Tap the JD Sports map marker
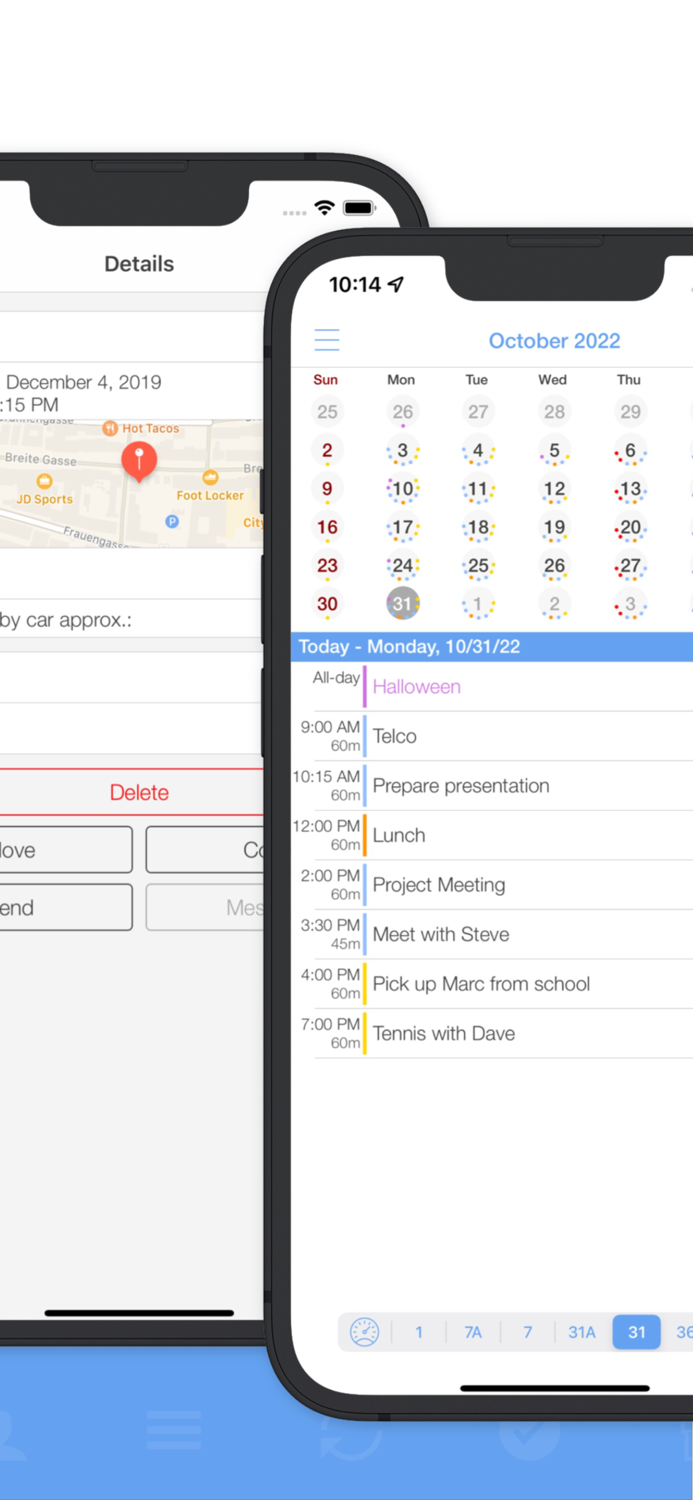Viewport: 693px width, 1500px height. tap(44, 481)
